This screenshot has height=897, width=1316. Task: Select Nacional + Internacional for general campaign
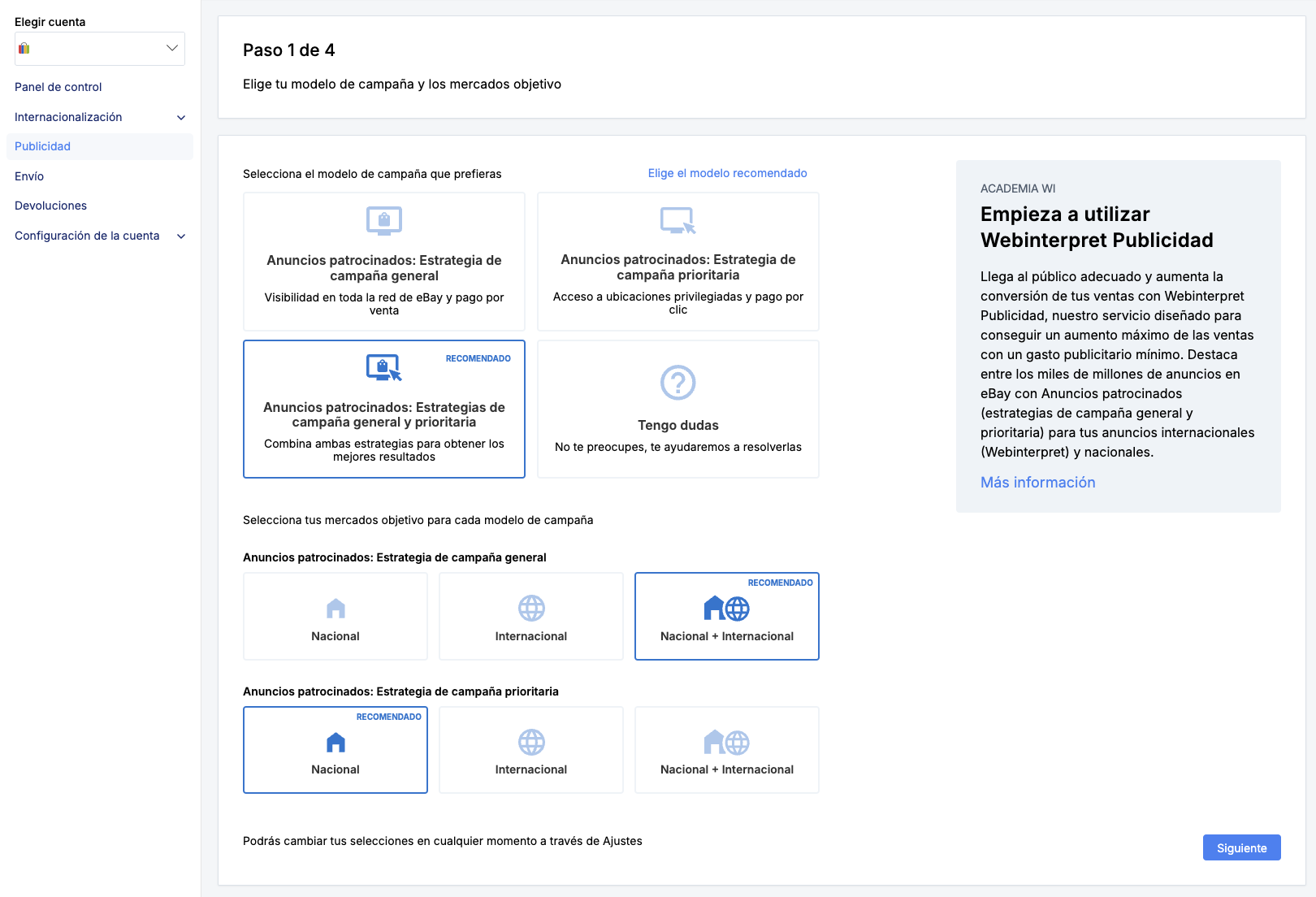726,617
